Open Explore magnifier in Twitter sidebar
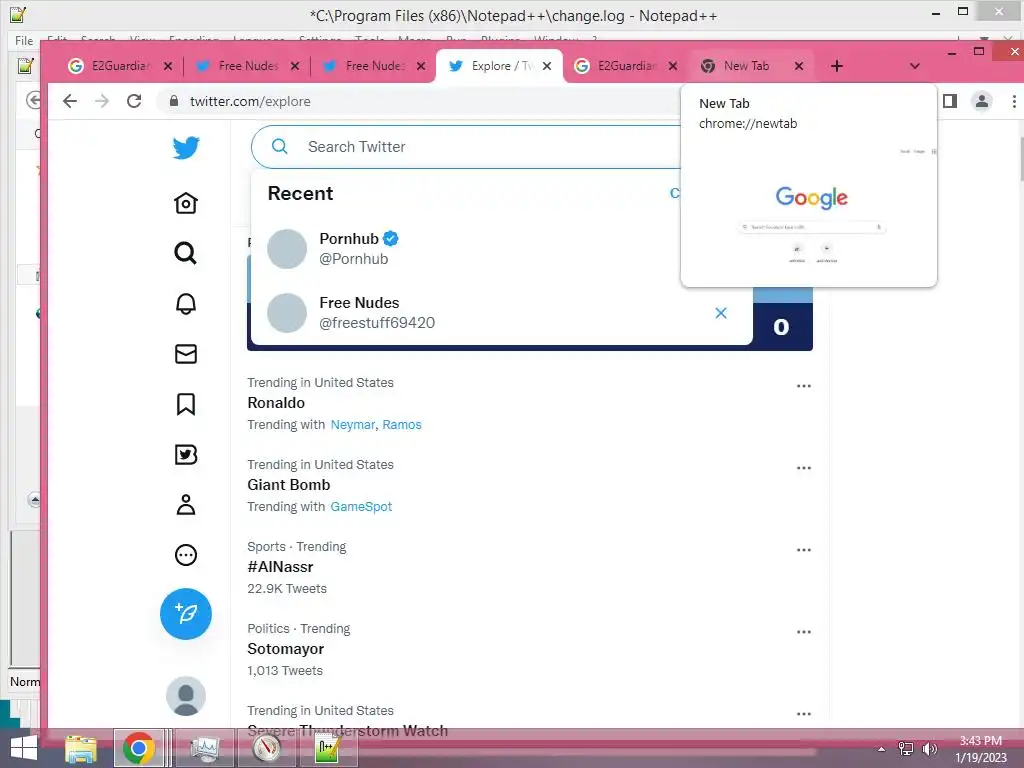 coord(186,253)
